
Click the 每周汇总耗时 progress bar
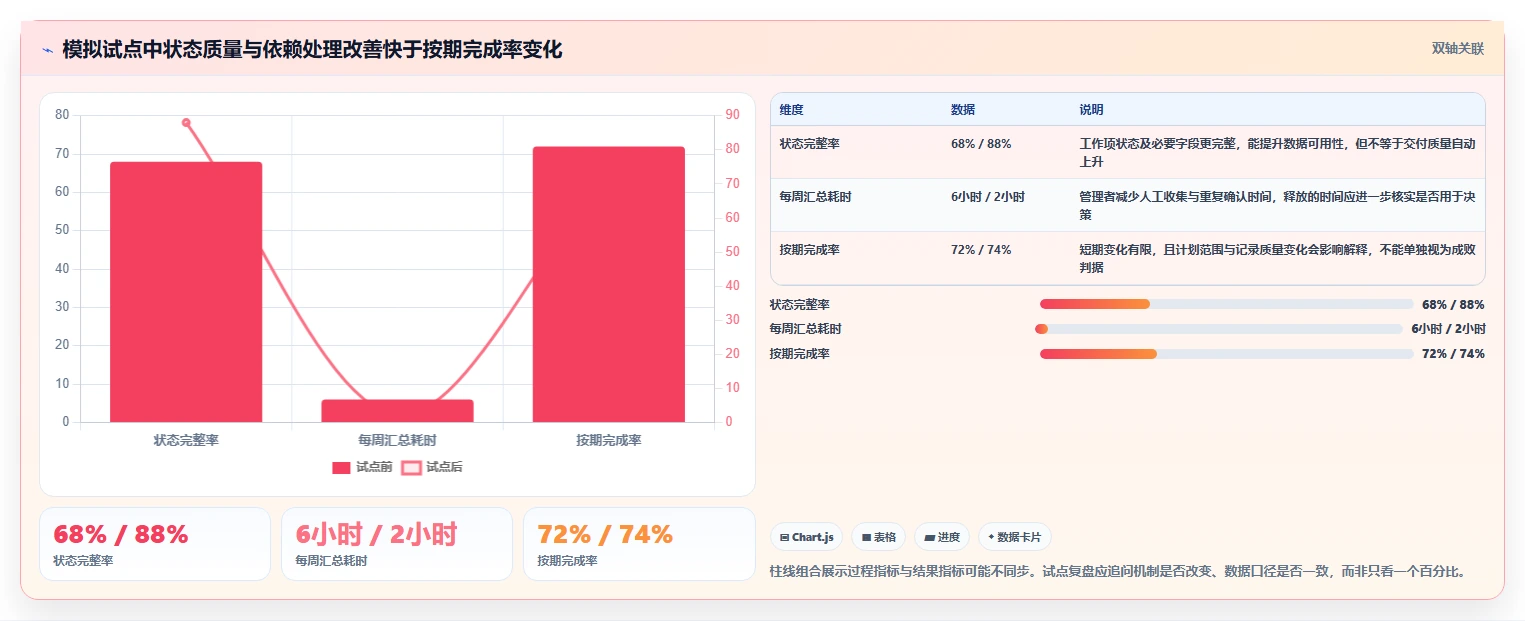pyautogui.click(x=1219, y=329)
